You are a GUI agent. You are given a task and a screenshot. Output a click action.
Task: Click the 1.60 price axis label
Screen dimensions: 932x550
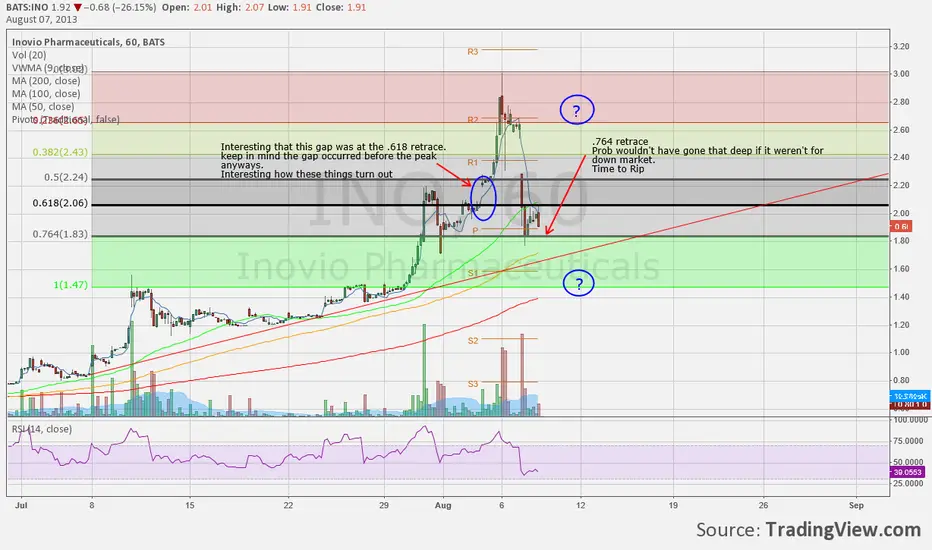[x=900, y=269]
